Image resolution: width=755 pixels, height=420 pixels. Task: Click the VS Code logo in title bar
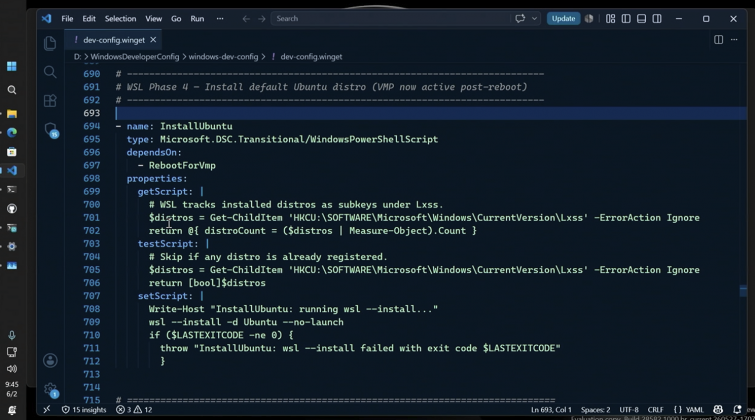point(46,18)
